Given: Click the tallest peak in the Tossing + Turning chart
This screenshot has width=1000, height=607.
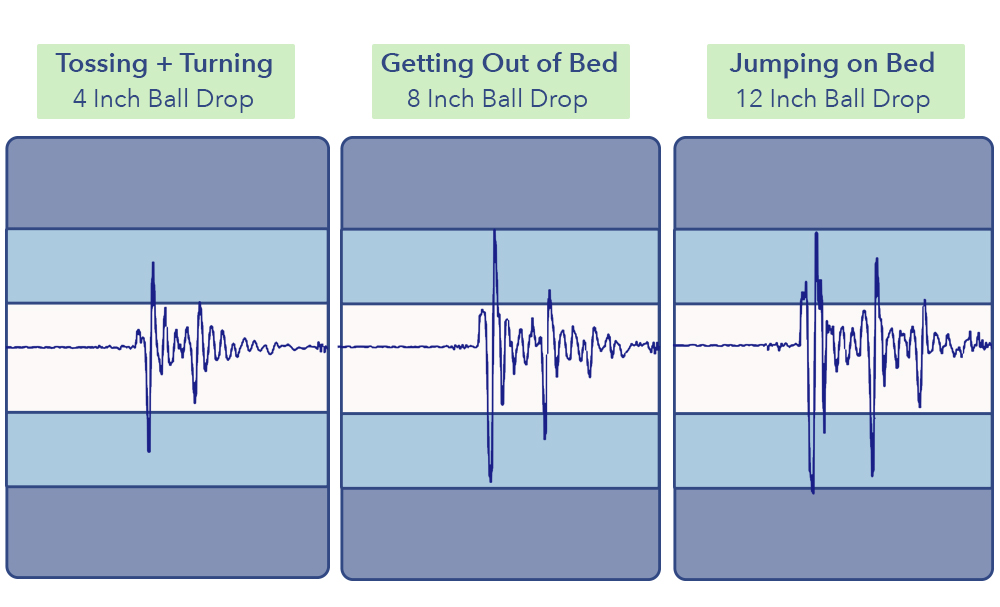Looking at the screenshot, I should 153,264.
